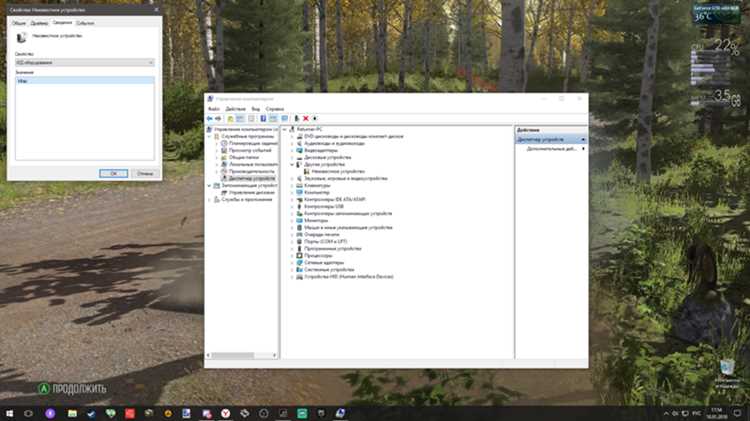Click the taskbar clock
This screenshot has height=421, width=750.
coord(717,413)
